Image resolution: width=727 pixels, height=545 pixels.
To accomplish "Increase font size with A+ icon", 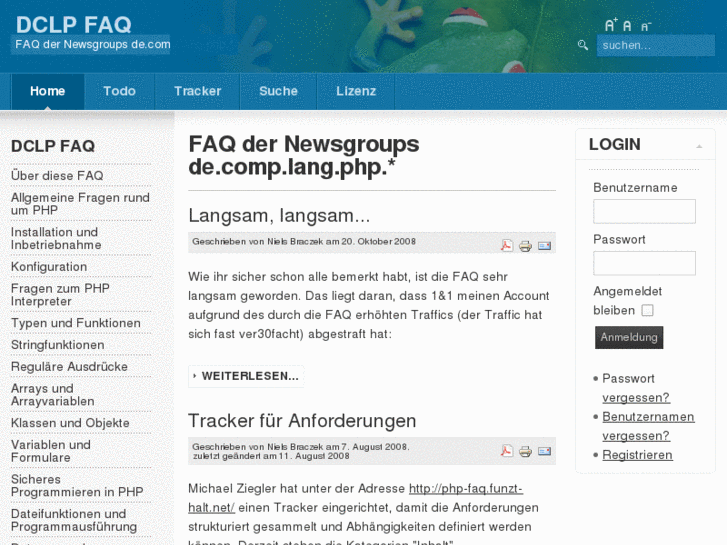I will [x=611, y=25].
